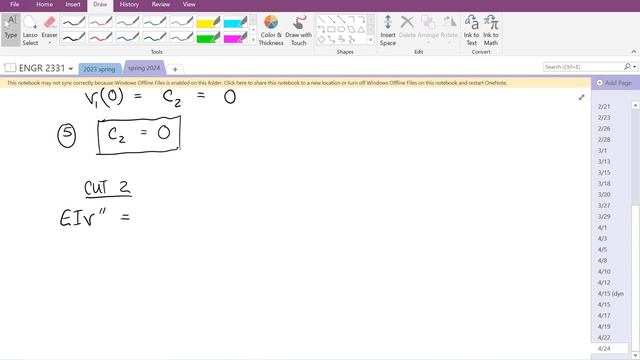Image resolution: width=640 pixels, height=360 pixels.
Task: Open the Arrange dropdown
Action: tap(428, 29)
